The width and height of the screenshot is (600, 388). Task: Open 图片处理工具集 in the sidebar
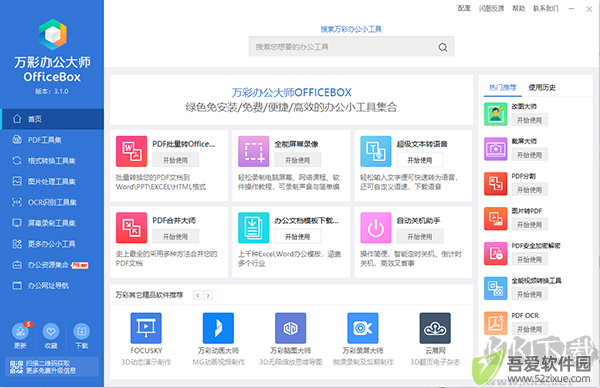point(52,181)
